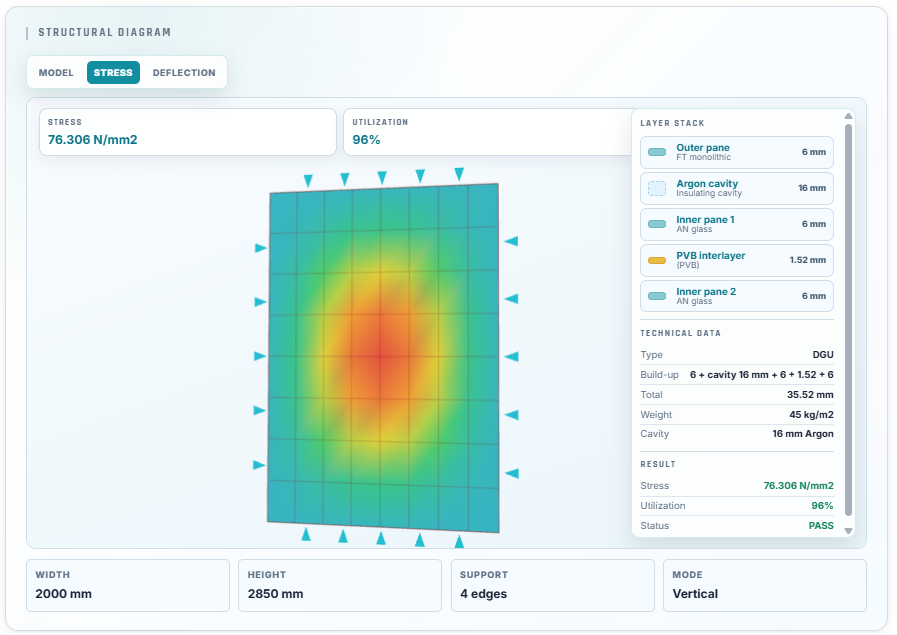
Task: Click the WIDTH 2000 mm field
Action: (x=128, y=585)
